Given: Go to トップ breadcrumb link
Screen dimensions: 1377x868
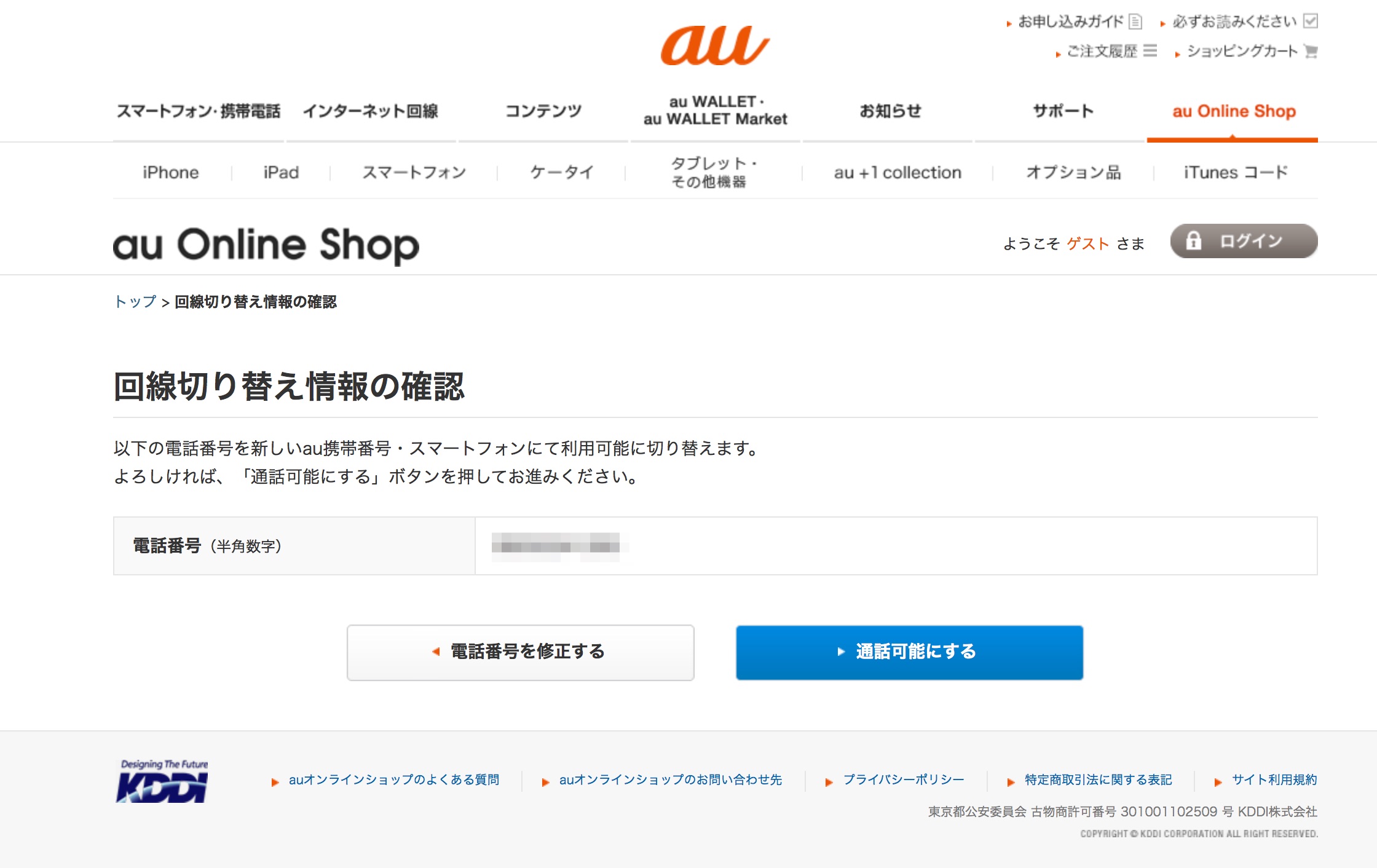Looking at the screenshot, I should pyautogui.click(x=135, y=302).
